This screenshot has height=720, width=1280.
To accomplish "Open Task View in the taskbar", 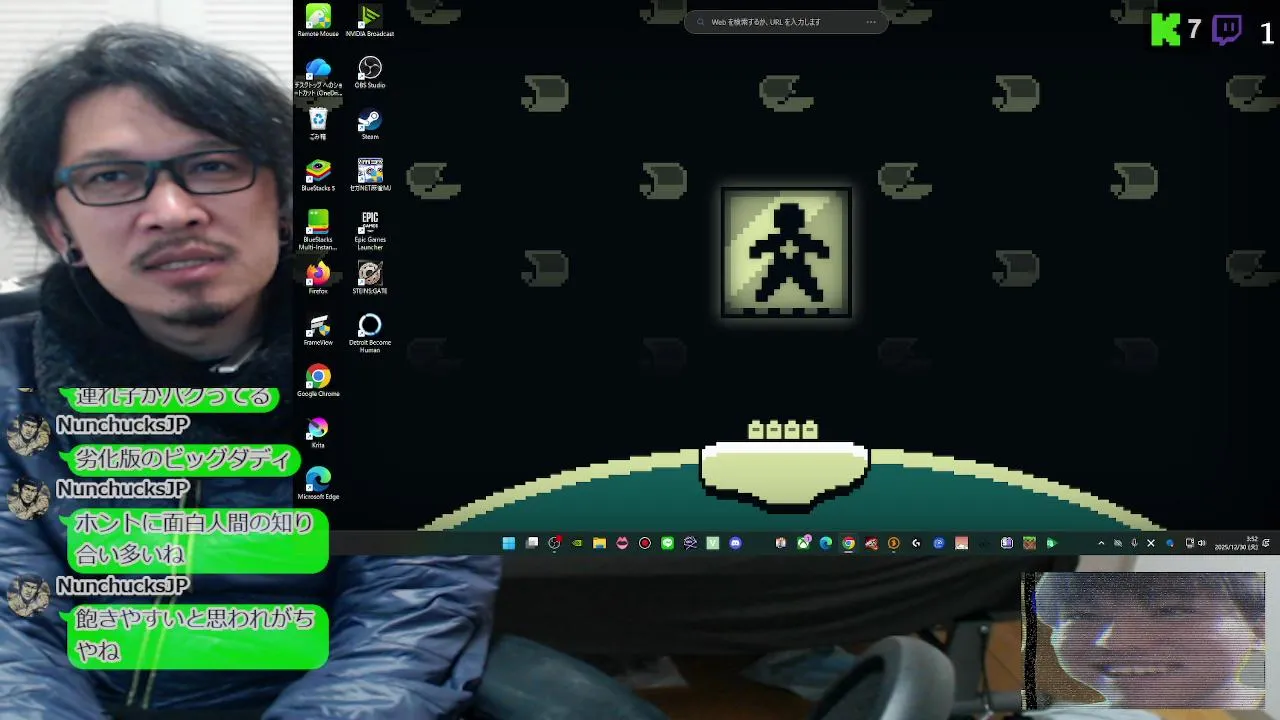I will coord(532,543).
